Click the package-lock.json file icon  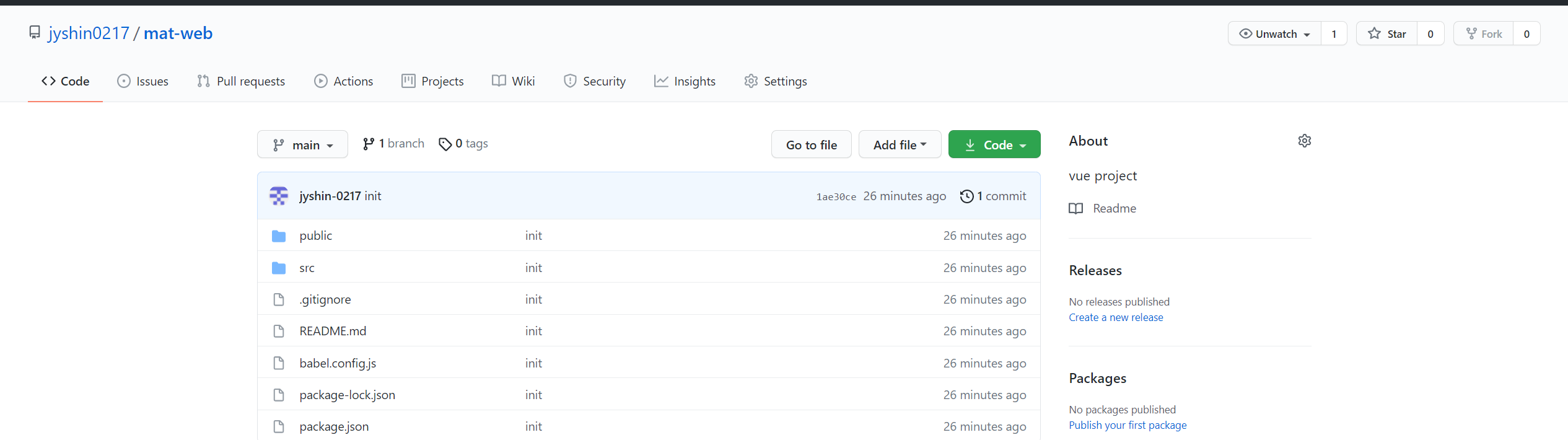(x=279, y=395)
